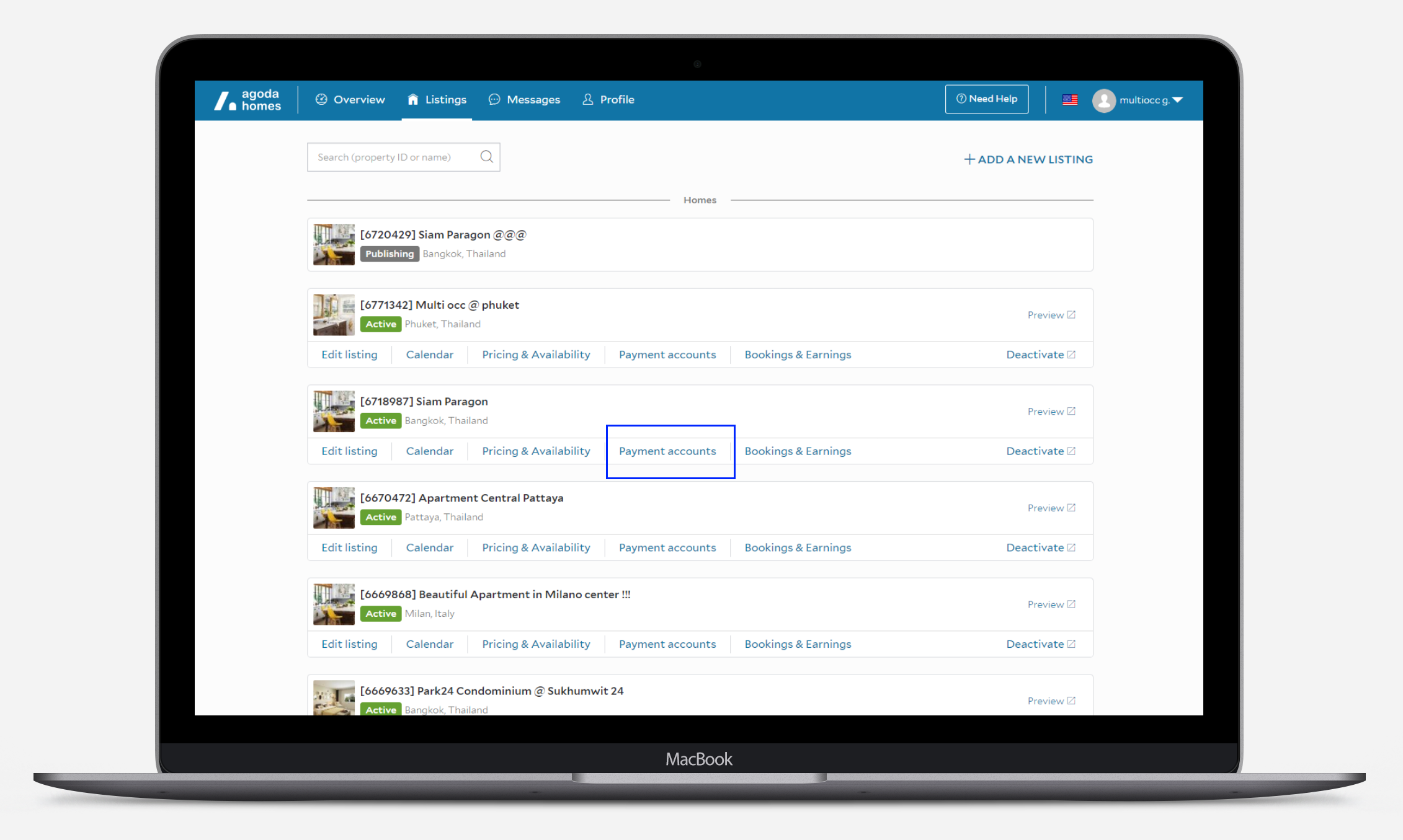Screen dimensions: 1403x840
Task: Open Calendar for Multi occ @ phuket
Action: pyautogui.click(x=429, y=355)
